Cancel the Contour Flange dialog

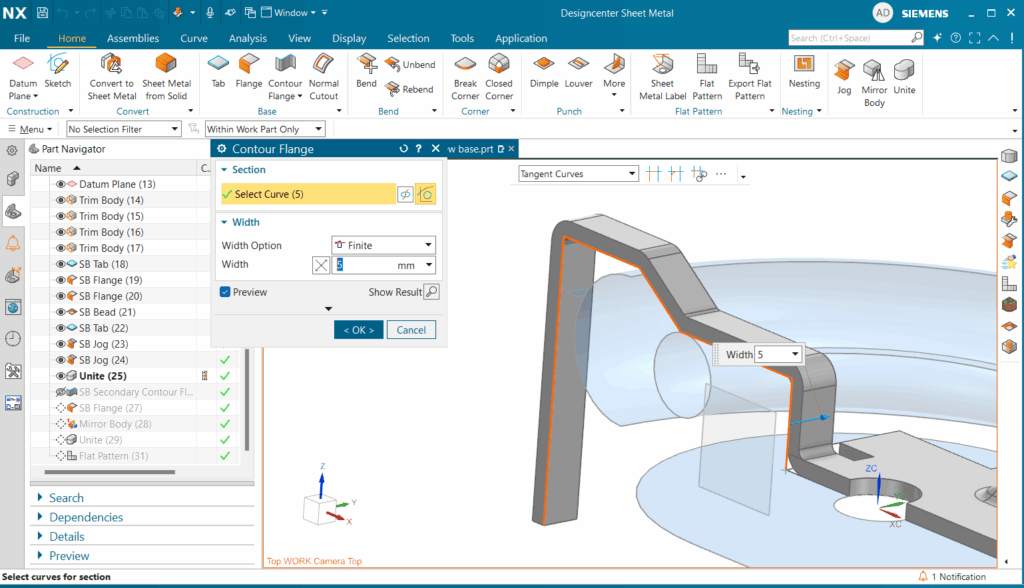coord(411,330)
